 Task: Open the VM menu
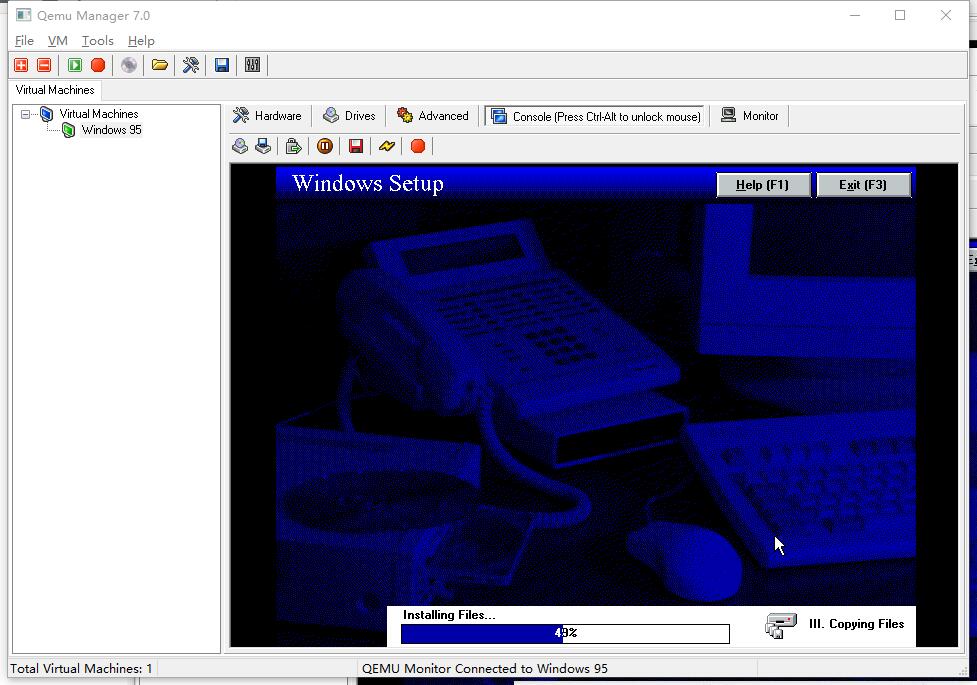[x=57, y=41]
